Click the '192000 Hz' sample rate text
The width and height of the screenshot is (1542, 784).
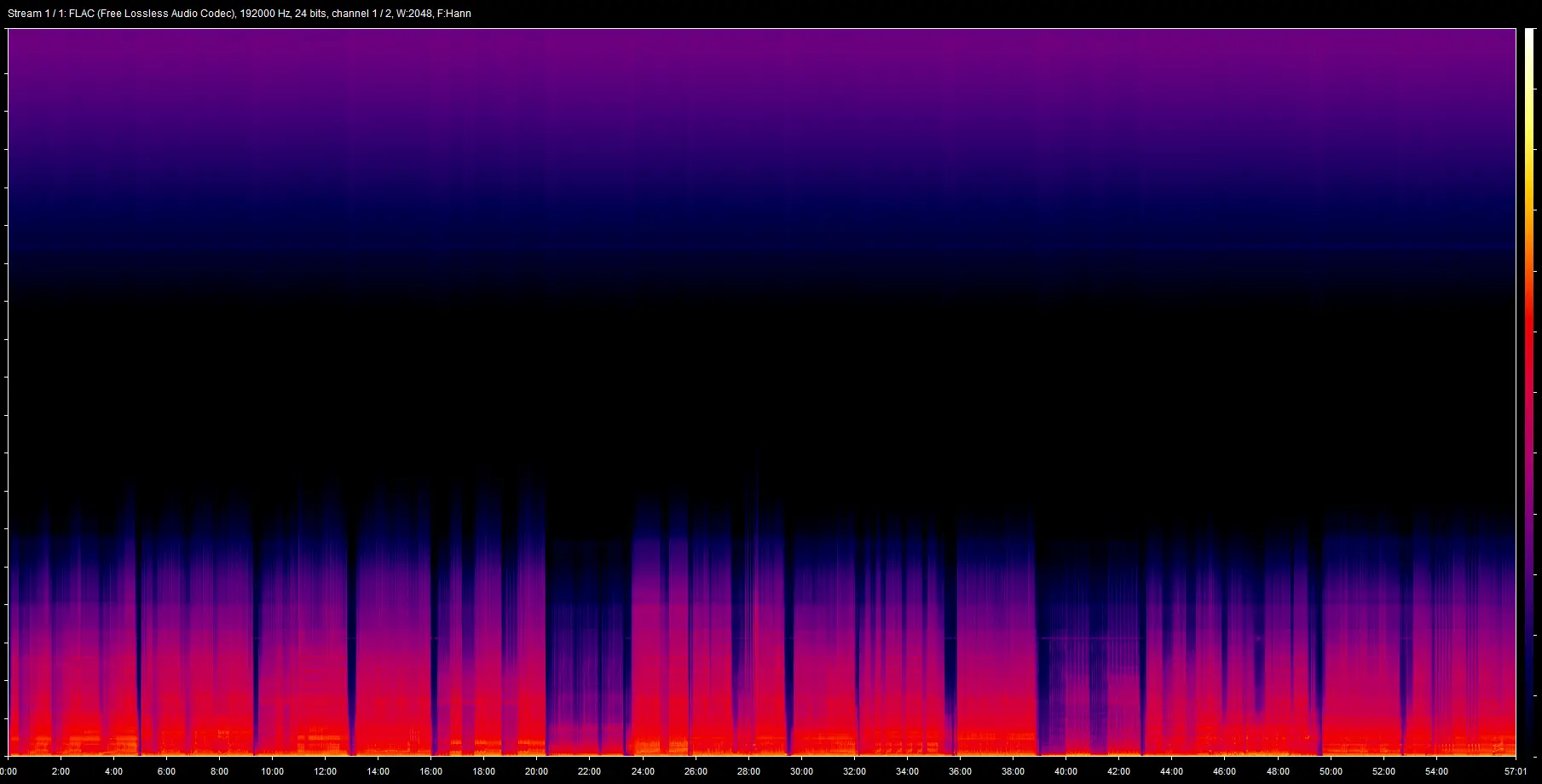pos(264,14)
